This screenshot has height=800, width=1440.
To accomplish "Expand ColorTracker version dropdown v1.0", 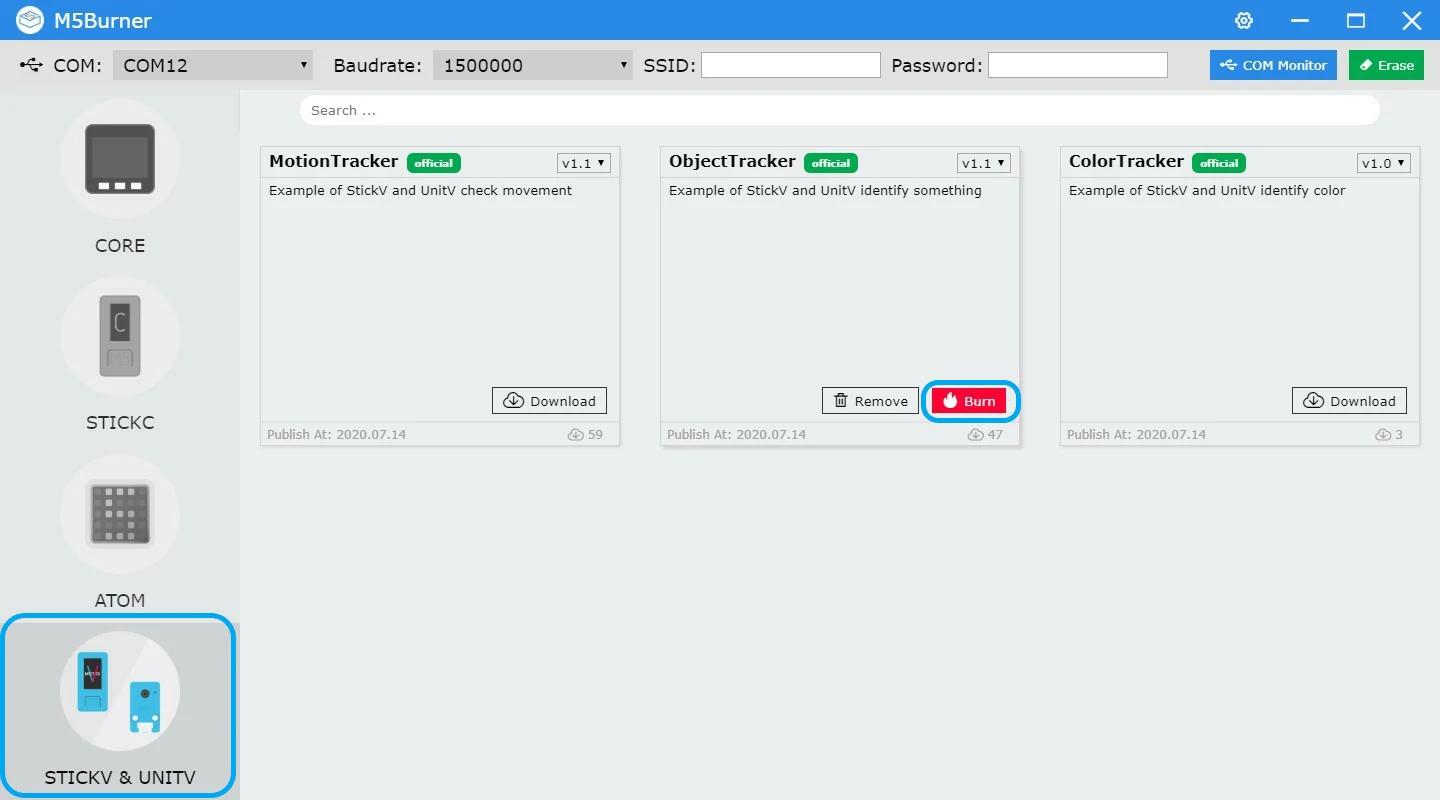I will pyautogui.click(x=1384, y=163).
